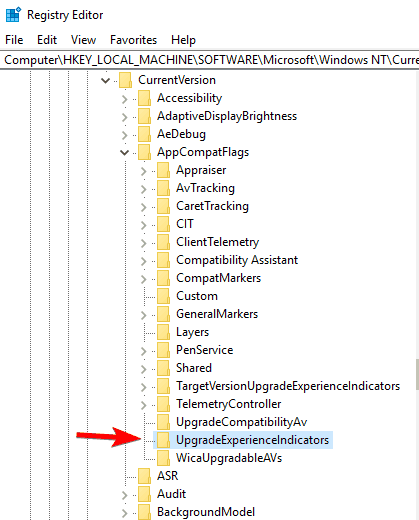The width and height of the screenshot is (419, 520).
Task: Expand the Compatibility Assistant key
Action: point(144,261)
